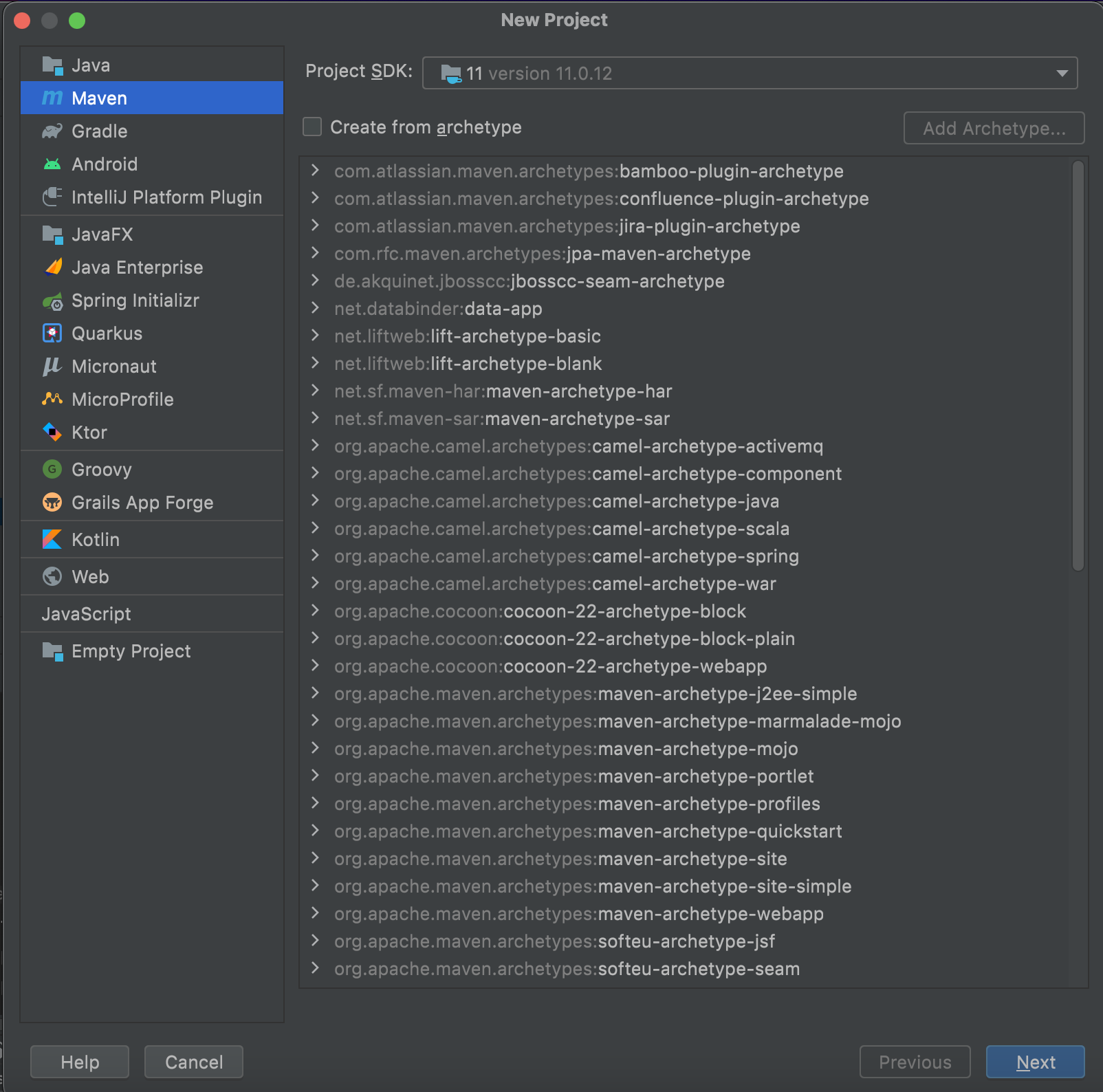
Task: Click the archetype list scrollbar
Action: pos(1078,366)
